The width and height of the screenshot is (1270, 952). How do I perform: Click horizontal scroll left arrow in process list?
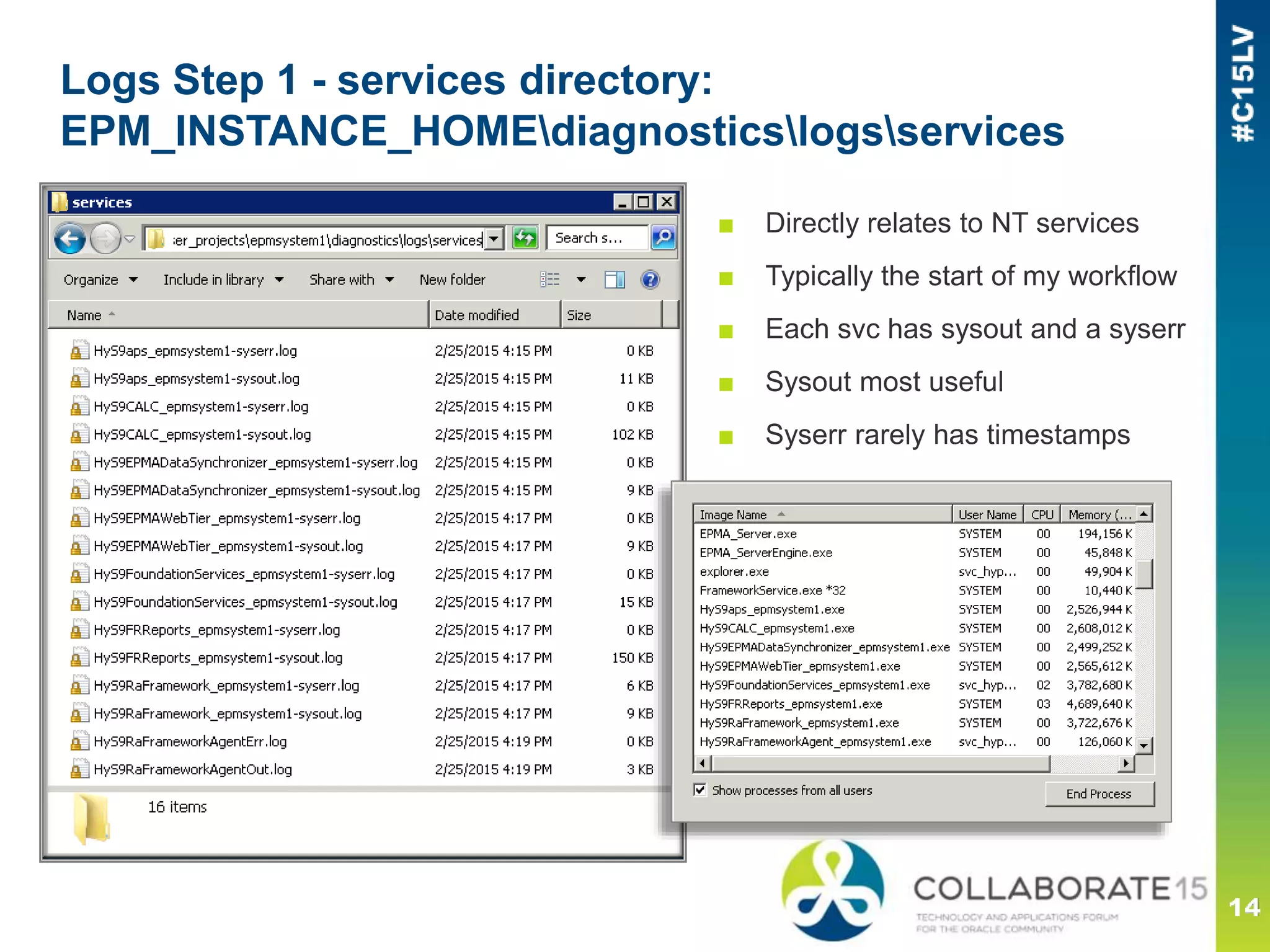click(x=702, y=764)
